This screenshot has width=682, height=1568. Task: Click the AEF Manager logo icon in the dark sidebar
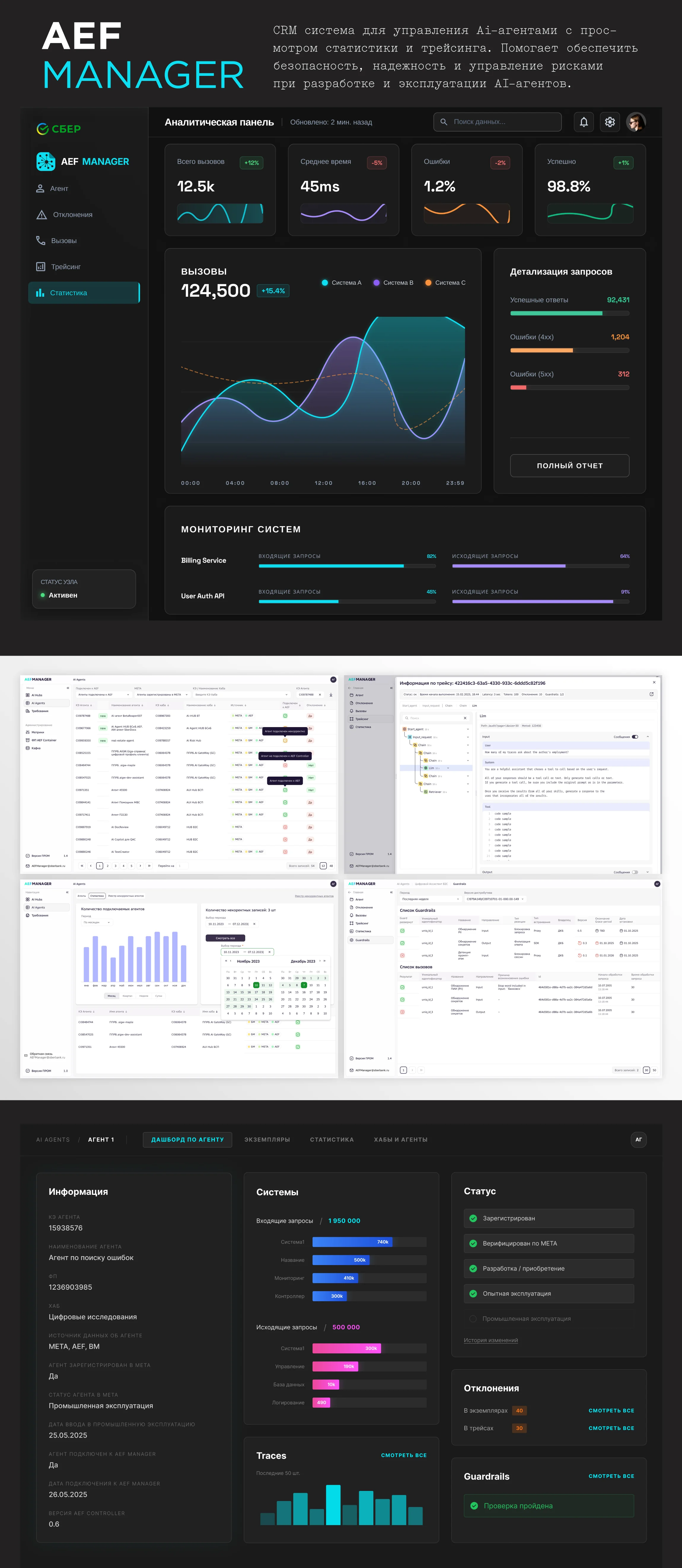[x=46, y=161]
